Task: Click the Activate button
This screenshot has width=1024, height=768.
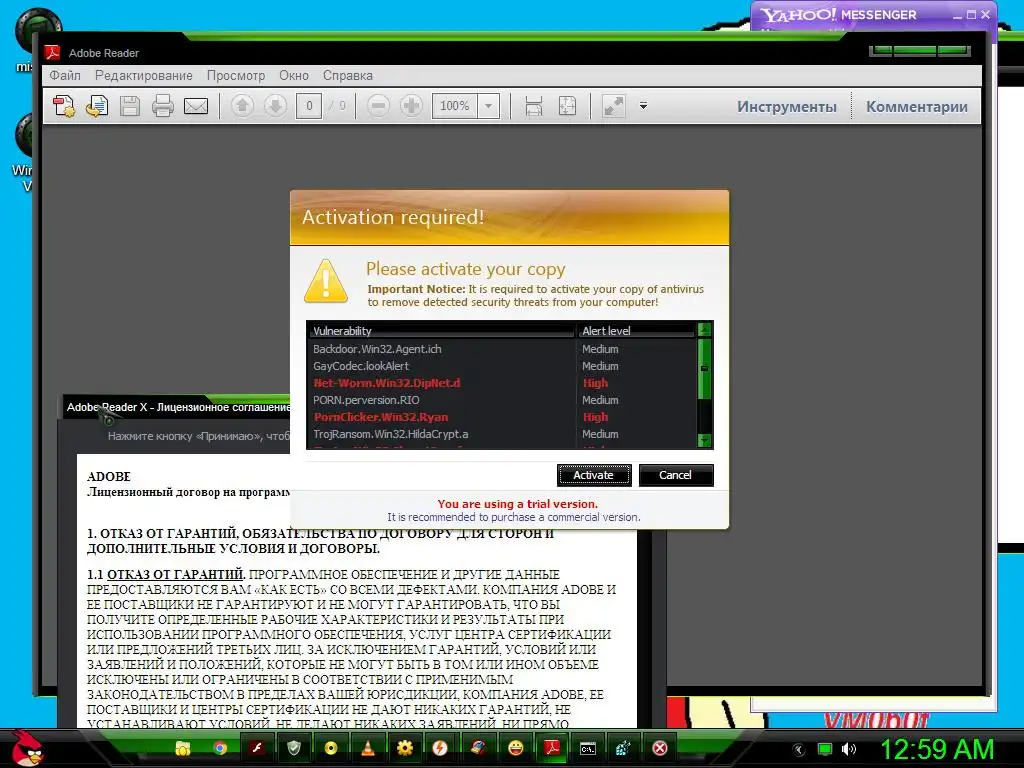Action: (x=594, y=475)
